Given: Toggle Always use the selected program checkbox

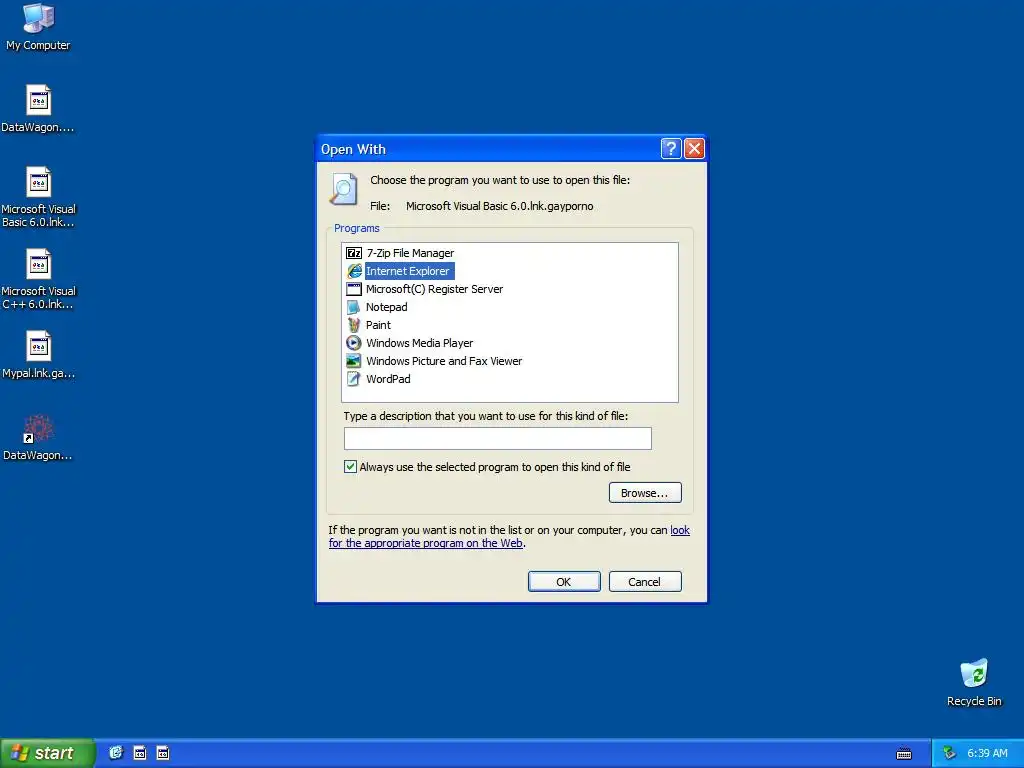Looking at the screenshot, I should [x=351, y=466].
